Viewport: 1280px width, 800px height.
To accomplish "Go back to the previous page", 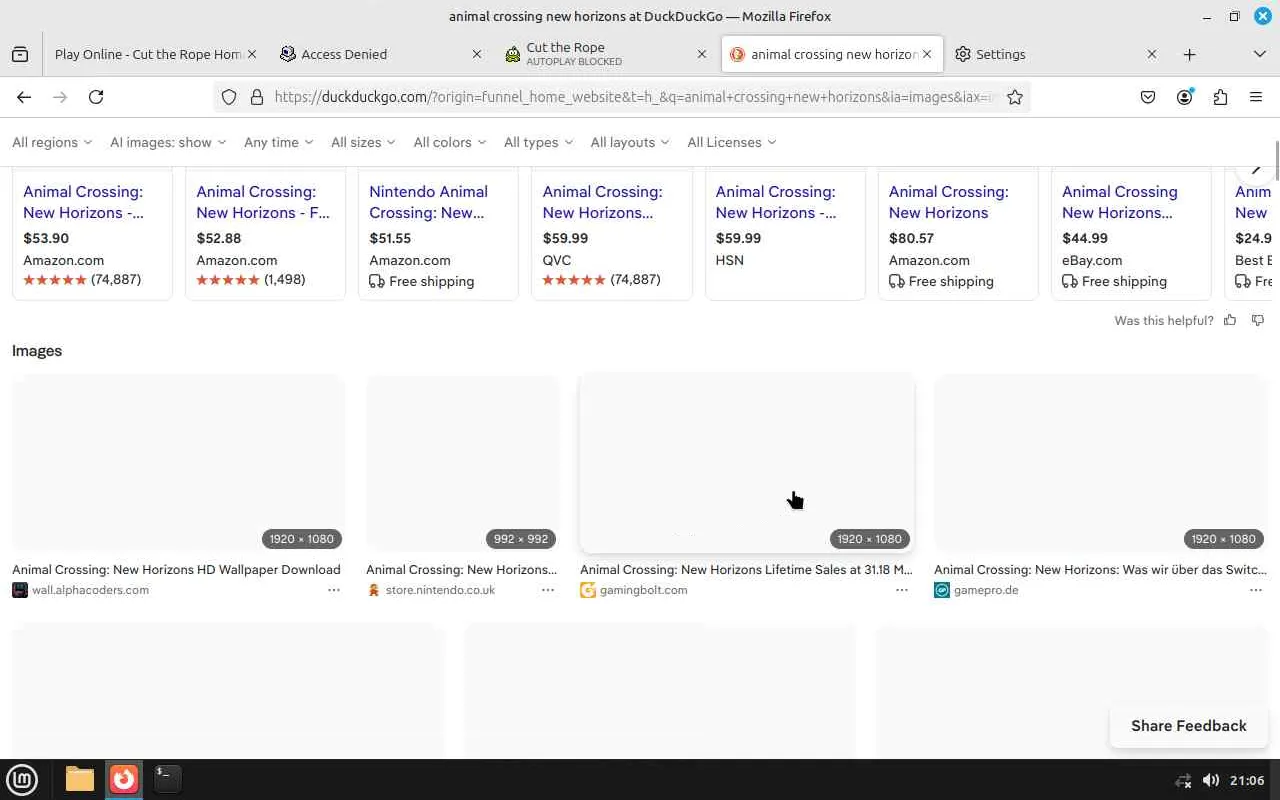I will [x=24, y=97].
